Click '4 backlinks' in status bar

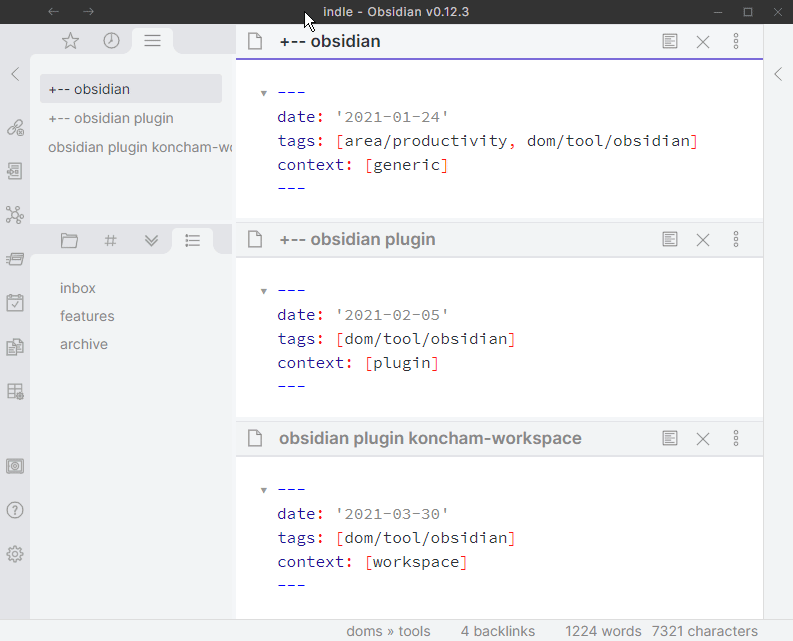[x=498, y=631]
